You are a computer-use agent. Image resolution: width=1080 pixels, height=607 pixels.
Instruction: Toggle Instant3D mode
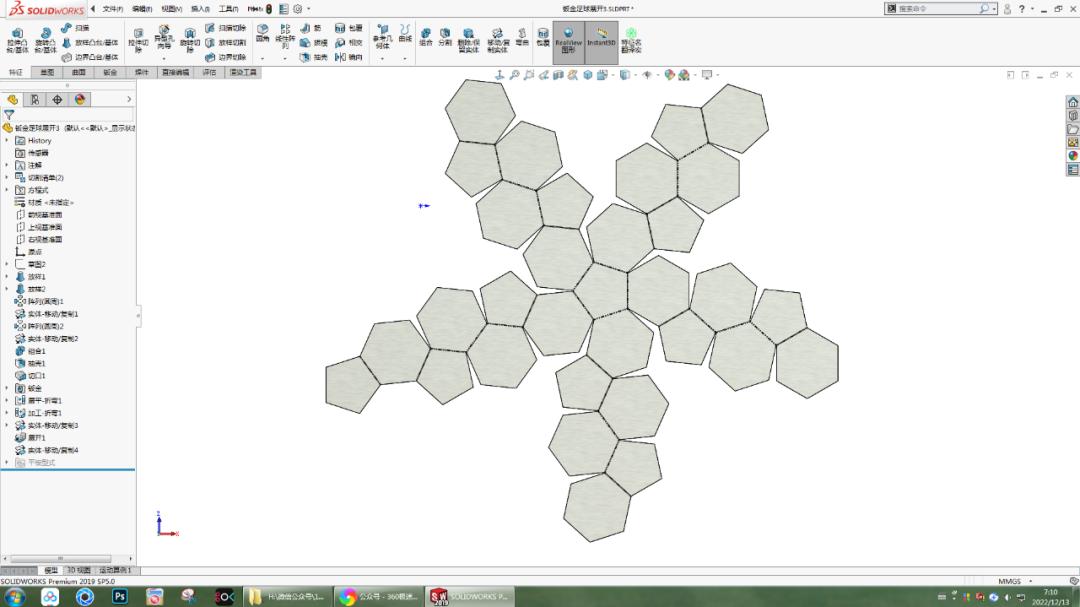pyautogui.click(x=600, y=40)
